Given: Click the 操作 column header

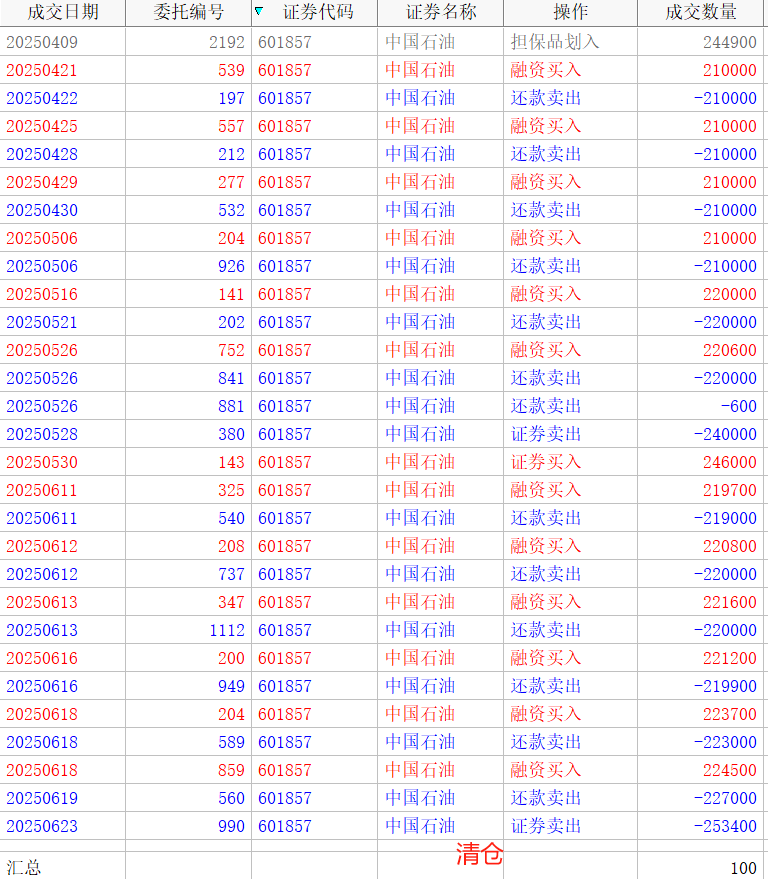Looking at the screenshot, I should click(570, 12).
